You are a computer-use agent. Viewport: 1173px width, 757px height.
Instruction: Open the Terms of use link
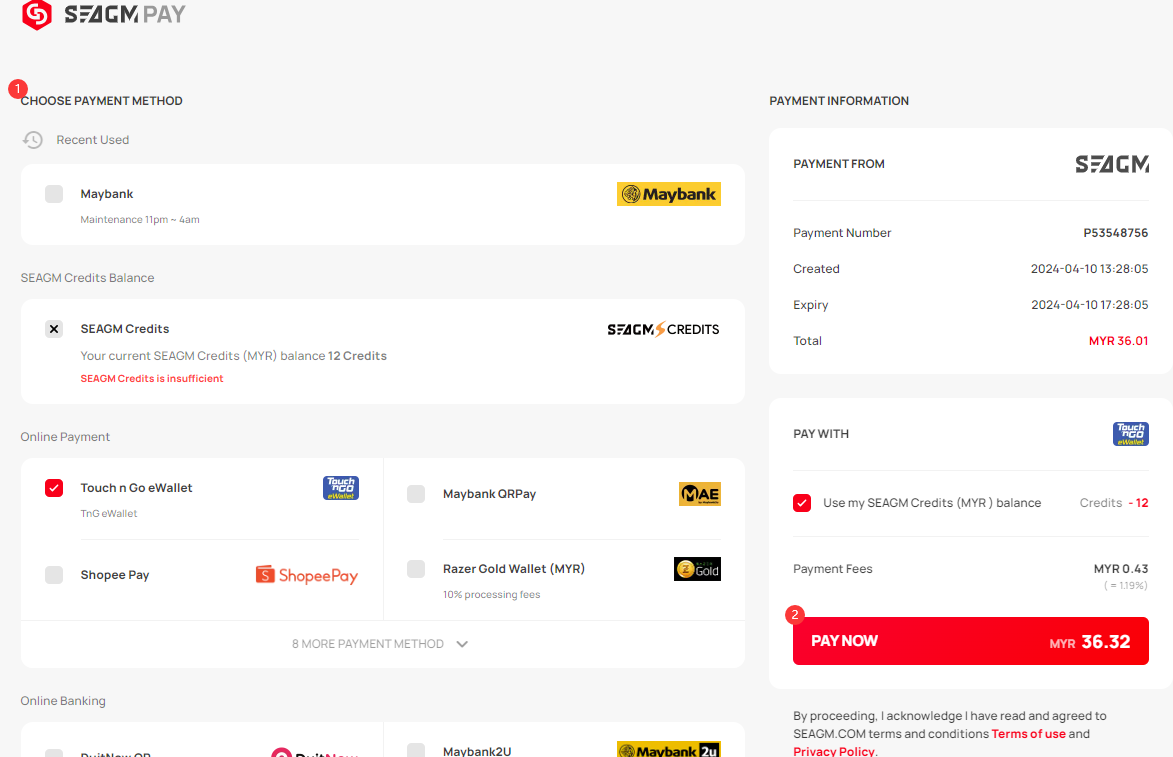1028,734
